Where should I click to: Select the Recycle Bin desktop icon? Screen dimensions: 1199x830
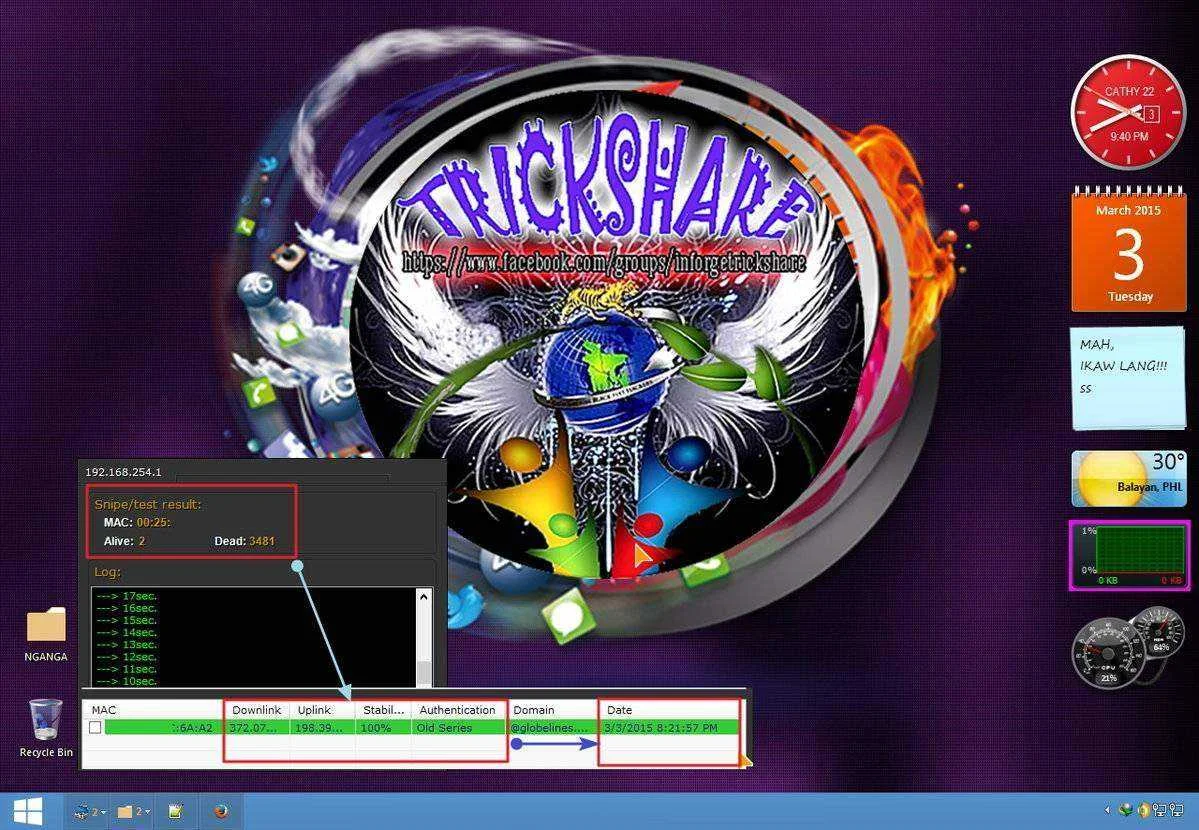[x=46, y=727]
